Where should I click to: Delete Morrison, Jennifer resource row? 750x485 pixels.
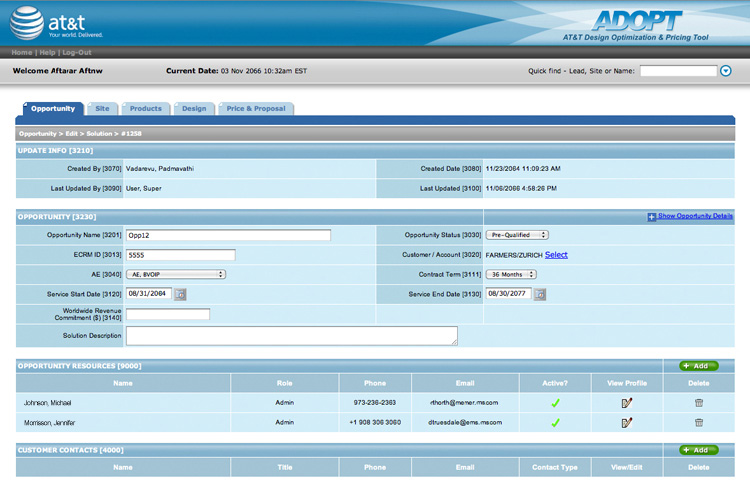click(x=699, y=423)
